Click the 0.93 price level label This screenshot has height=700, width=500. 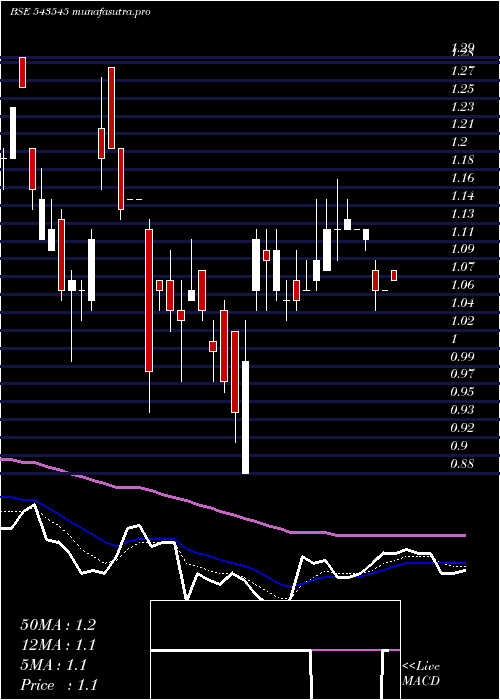(462, 410)
